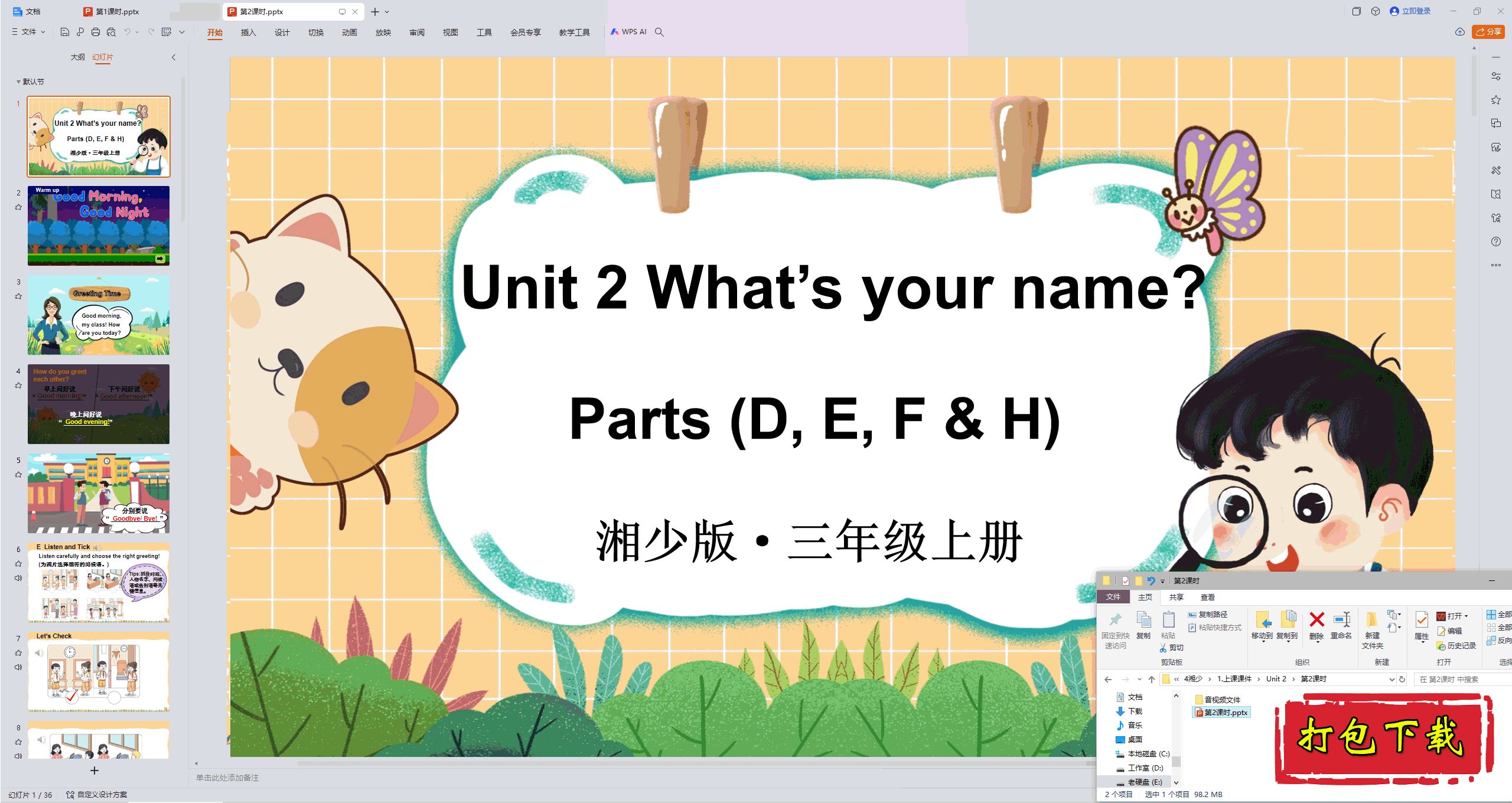Open the settings sliders icon in right sidebar
Screen dimensions: 1512x803
1496,76
